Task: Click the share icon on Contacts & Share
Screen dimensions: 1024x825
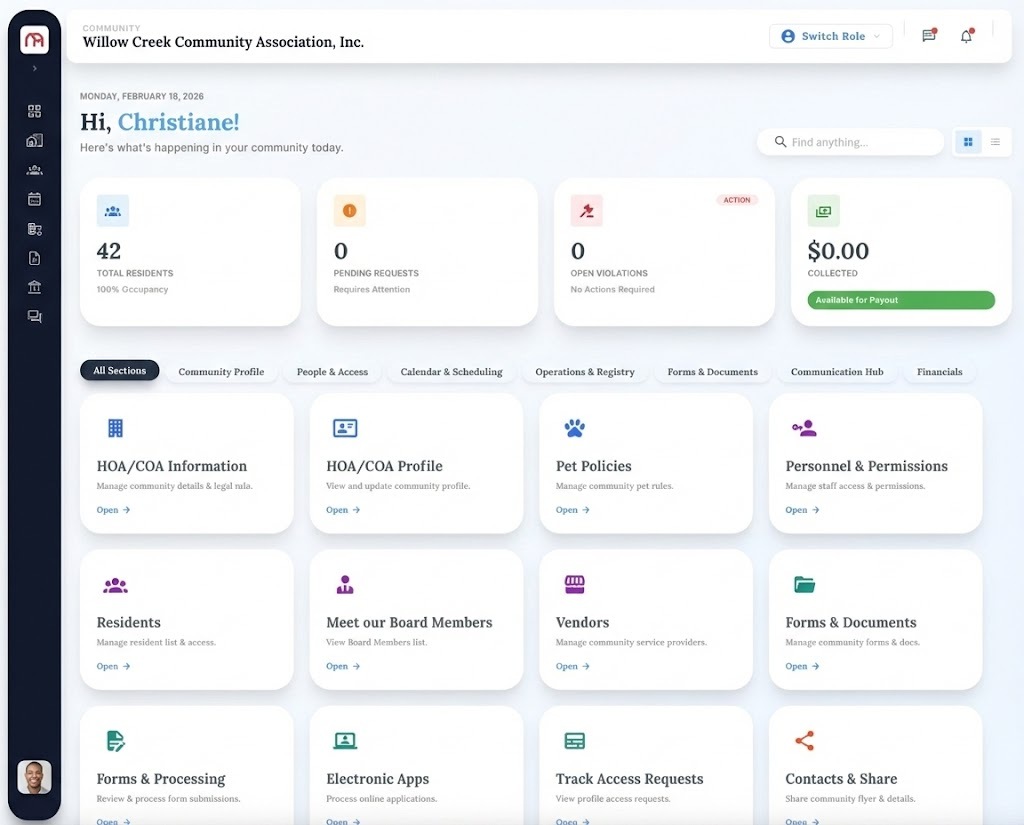Action: pos(804,741)
